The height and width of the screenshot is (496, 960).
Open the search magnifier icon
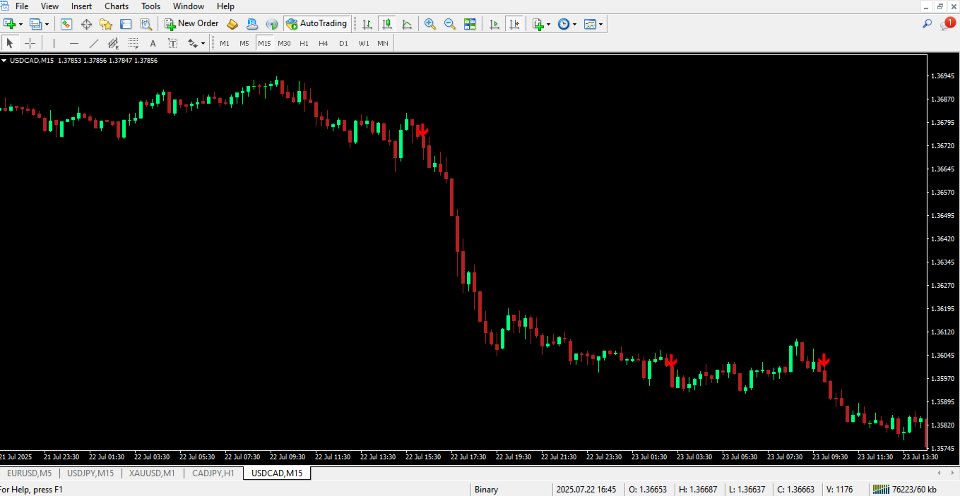(x=927, y=24)
